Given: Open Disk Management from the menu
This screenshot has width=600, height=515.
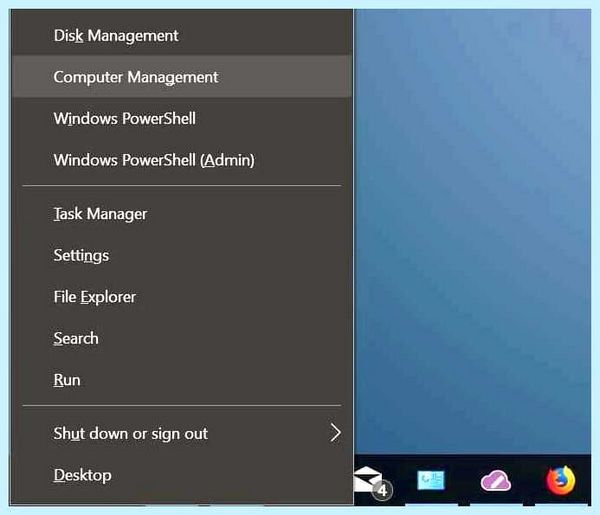Looking at the screenshot, I should tap(182, 36).
